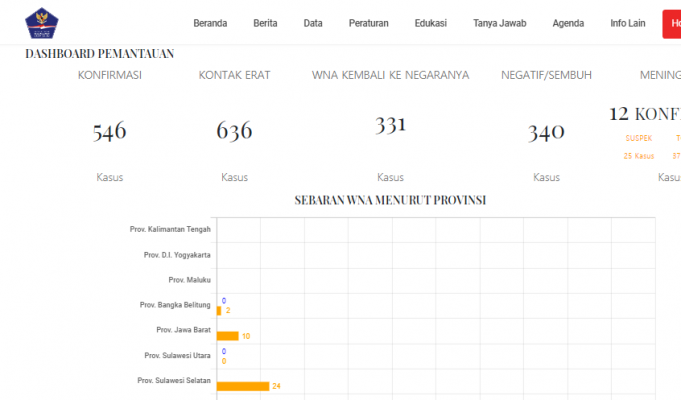The width and height of the screenshot is (681, 400).
Task: Select the 331 WNA Kembali count
Action: [x=391, y=125]
